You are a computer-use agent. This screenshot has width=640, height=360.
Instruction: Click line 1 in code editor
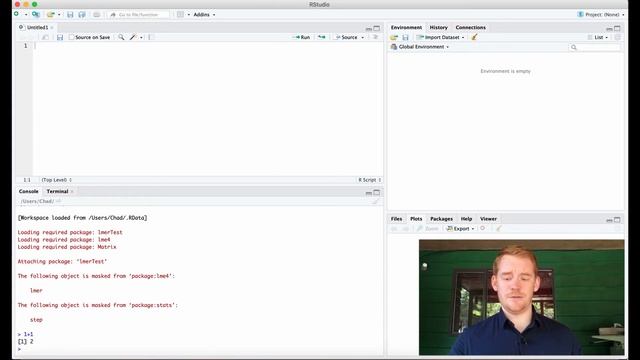click(207, 46)
